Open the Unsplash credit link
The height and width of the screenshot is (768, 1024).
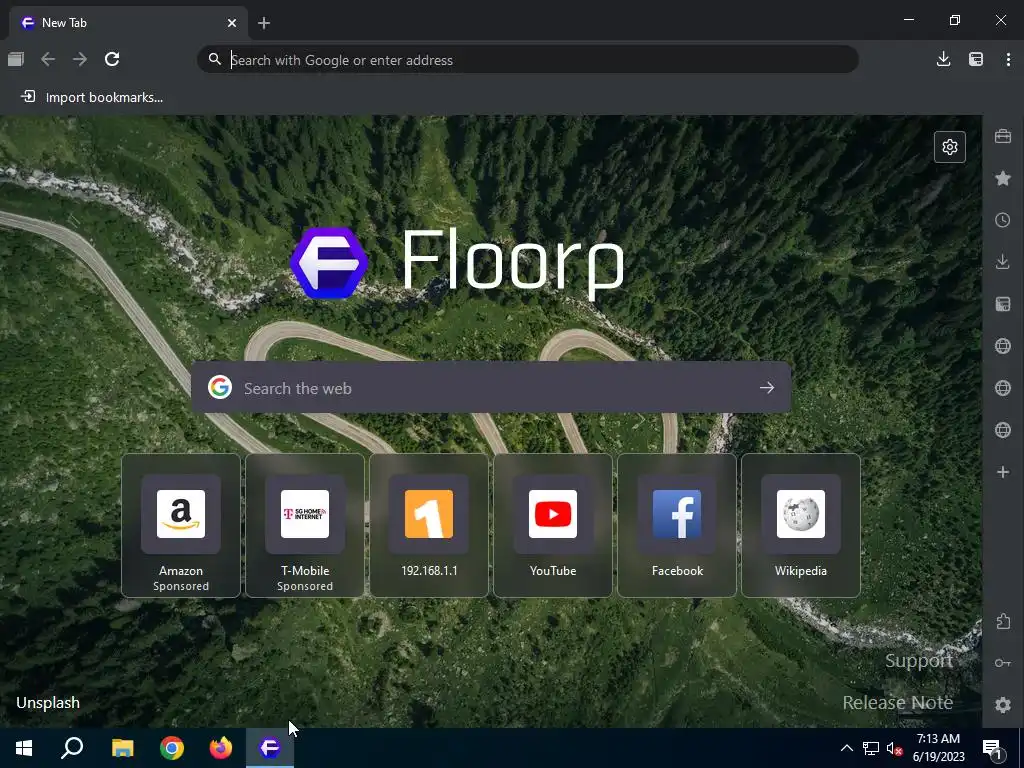pos(48,703)
